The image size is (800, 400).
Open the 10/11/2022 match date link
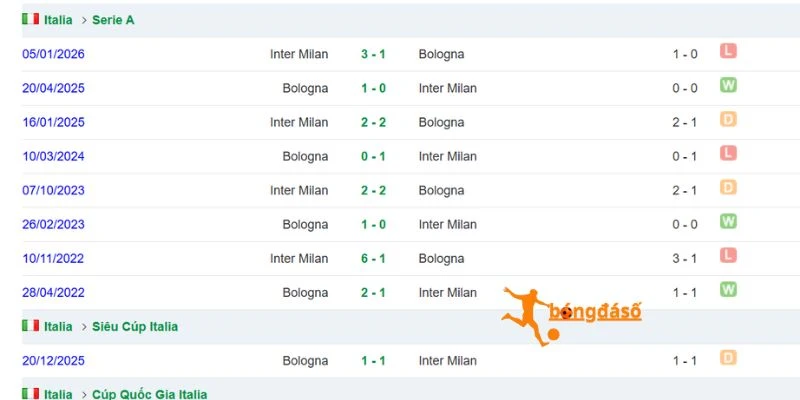pyautogui.click(x=53, y=259)
